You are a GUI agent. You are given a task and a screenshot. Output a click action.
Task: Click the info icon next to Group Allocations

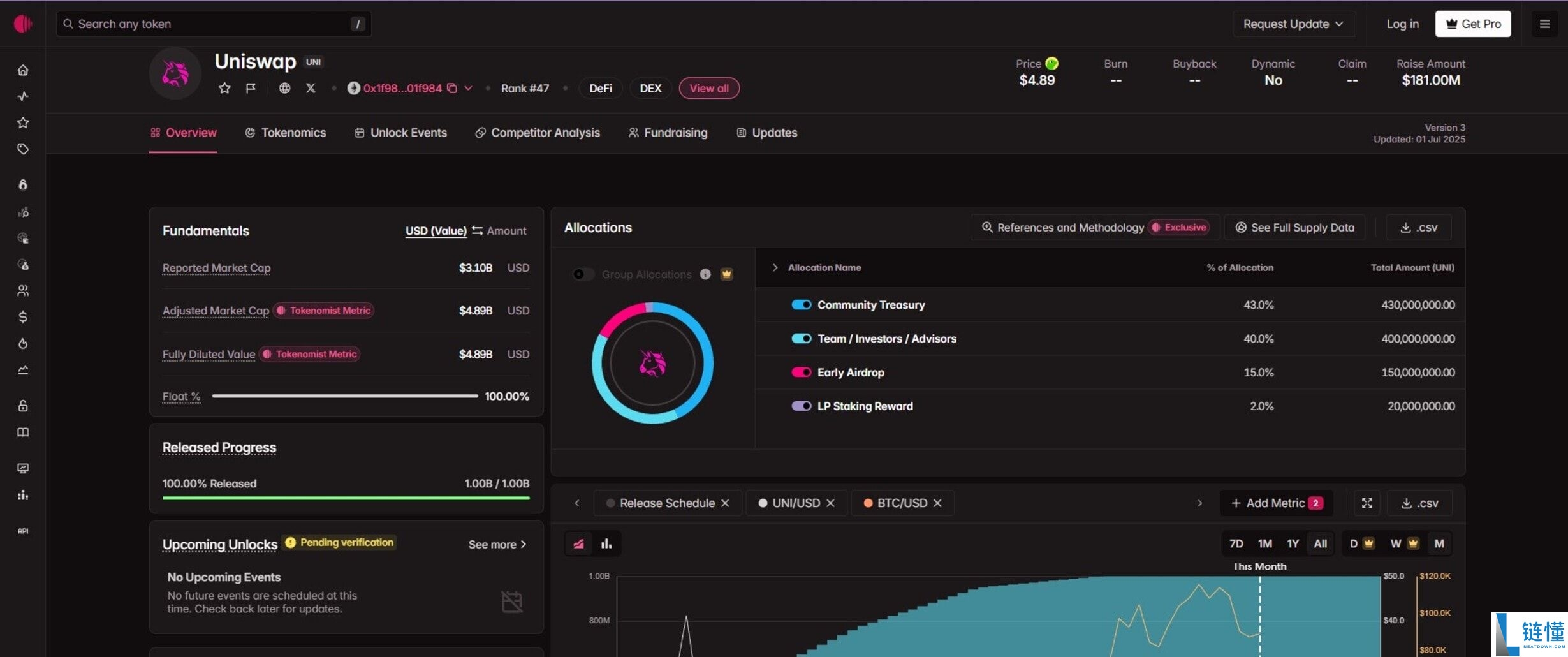705,274
